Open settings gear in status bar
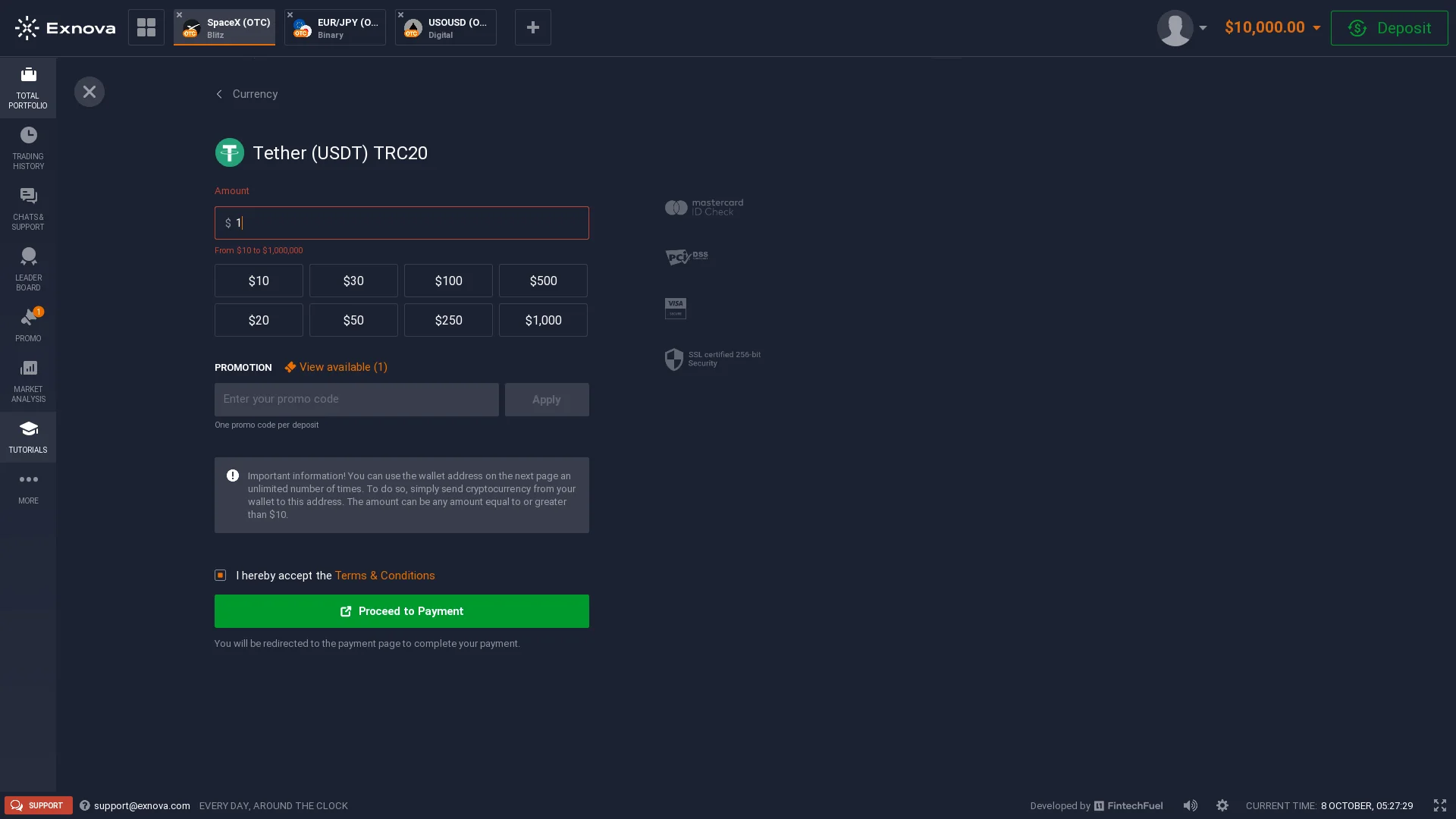 [x=1222, y=805]
